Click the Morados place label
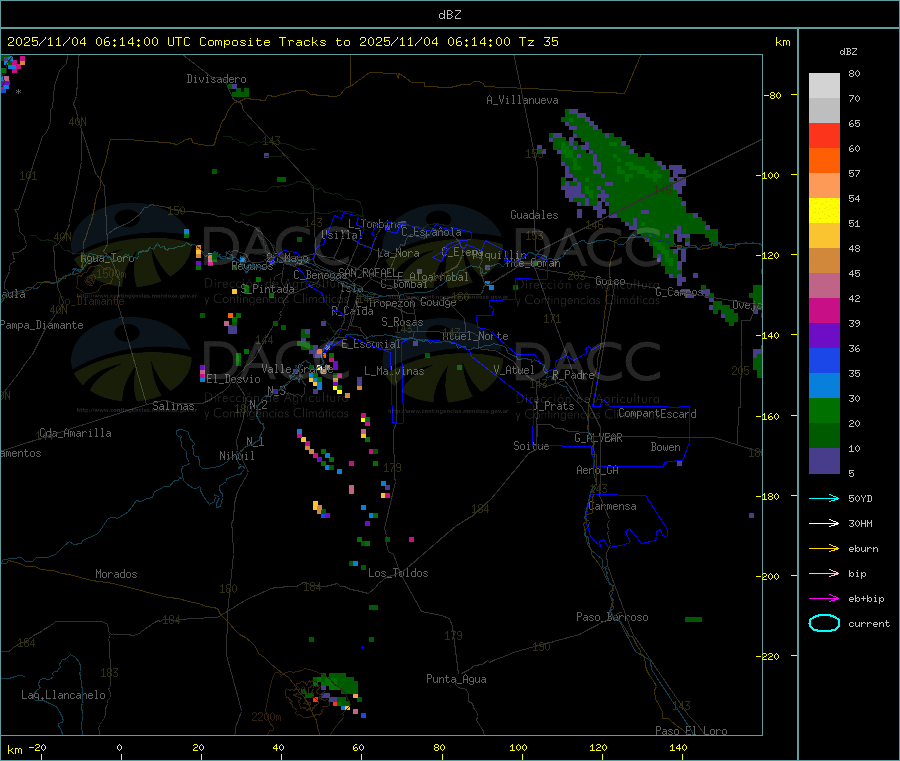Viewport: 900px width, 761px height. pos(116,574)
